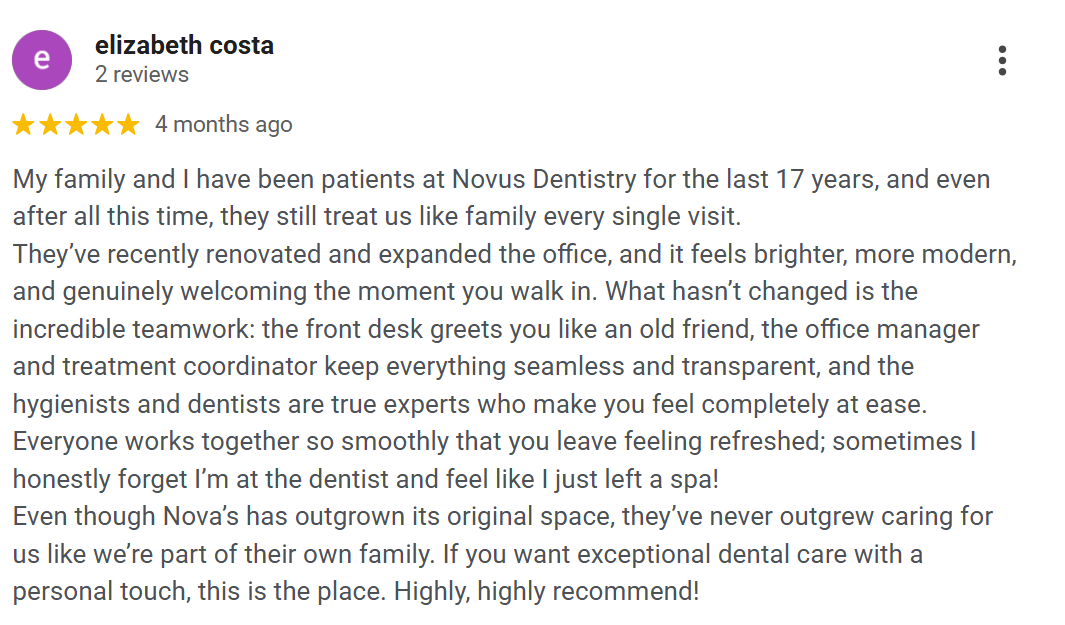Click the words 'hygienists and dentists'
The image size is (1065, 625).
[145, 404]
